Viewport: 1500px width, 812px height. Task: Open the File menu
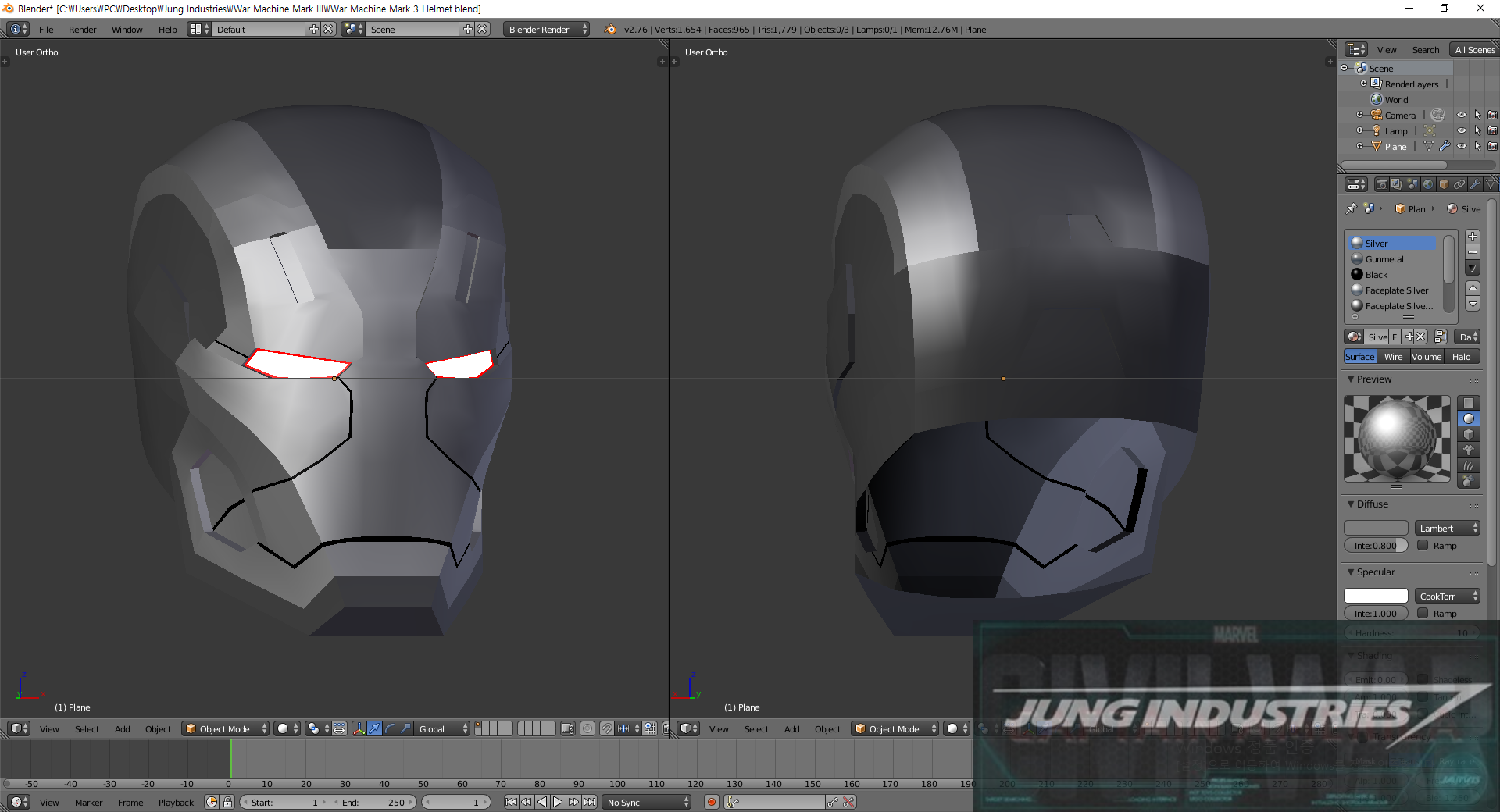[x=46, y=29]
